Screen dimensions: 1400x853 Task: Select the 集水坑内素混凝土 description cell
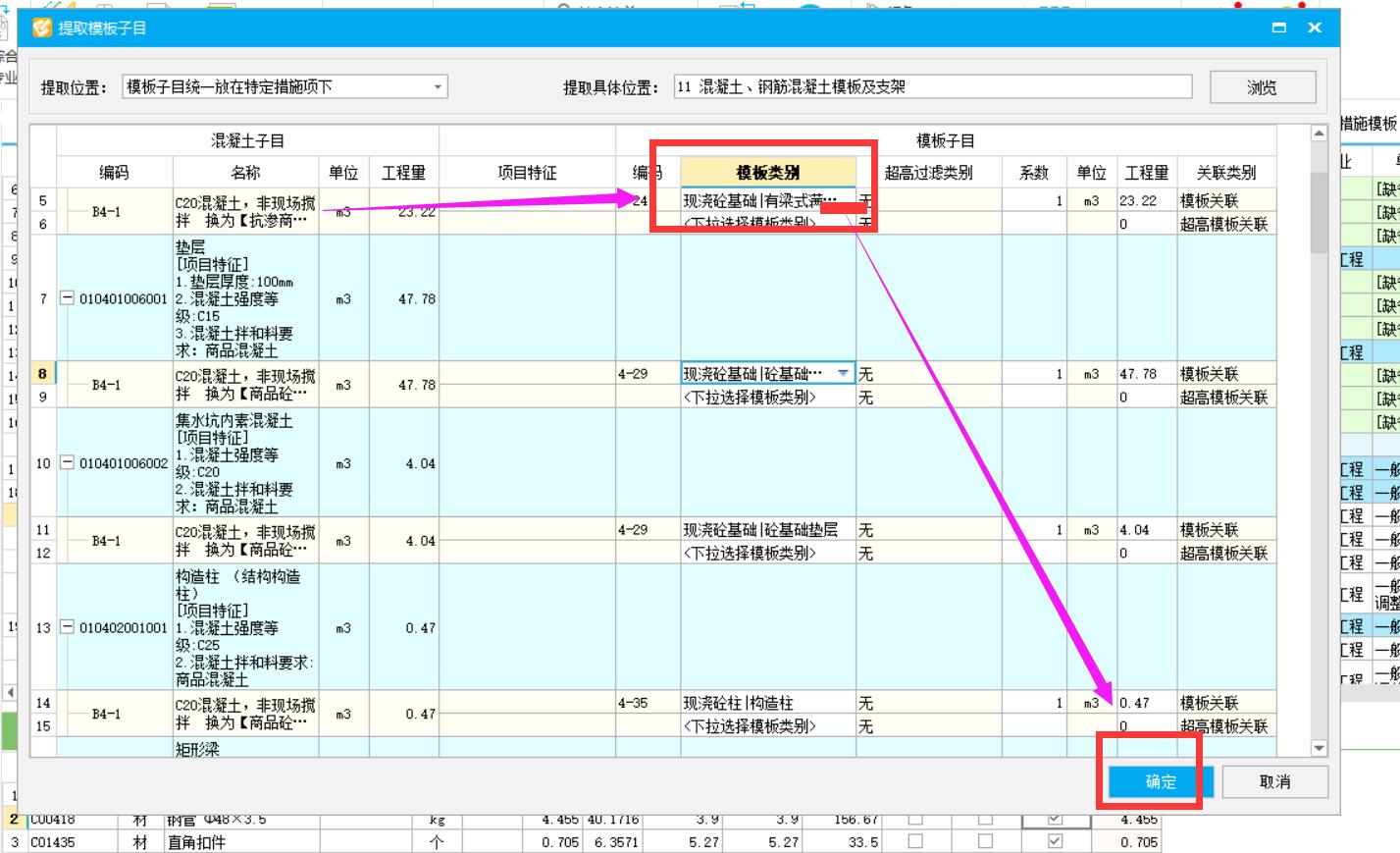pos(245,462)
